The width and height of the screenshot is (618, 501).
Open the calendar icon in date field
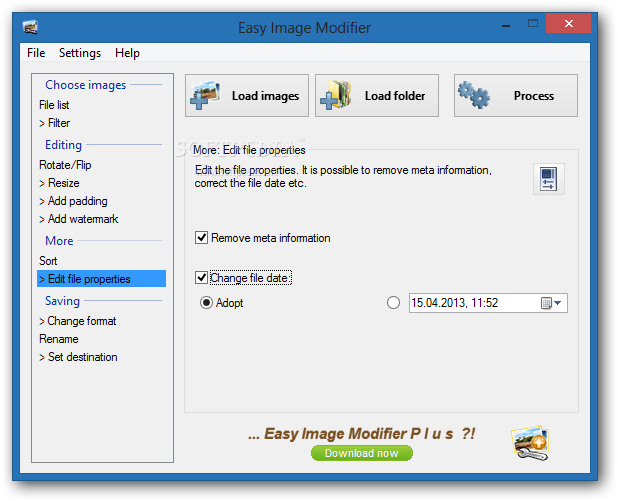point(546,303)
